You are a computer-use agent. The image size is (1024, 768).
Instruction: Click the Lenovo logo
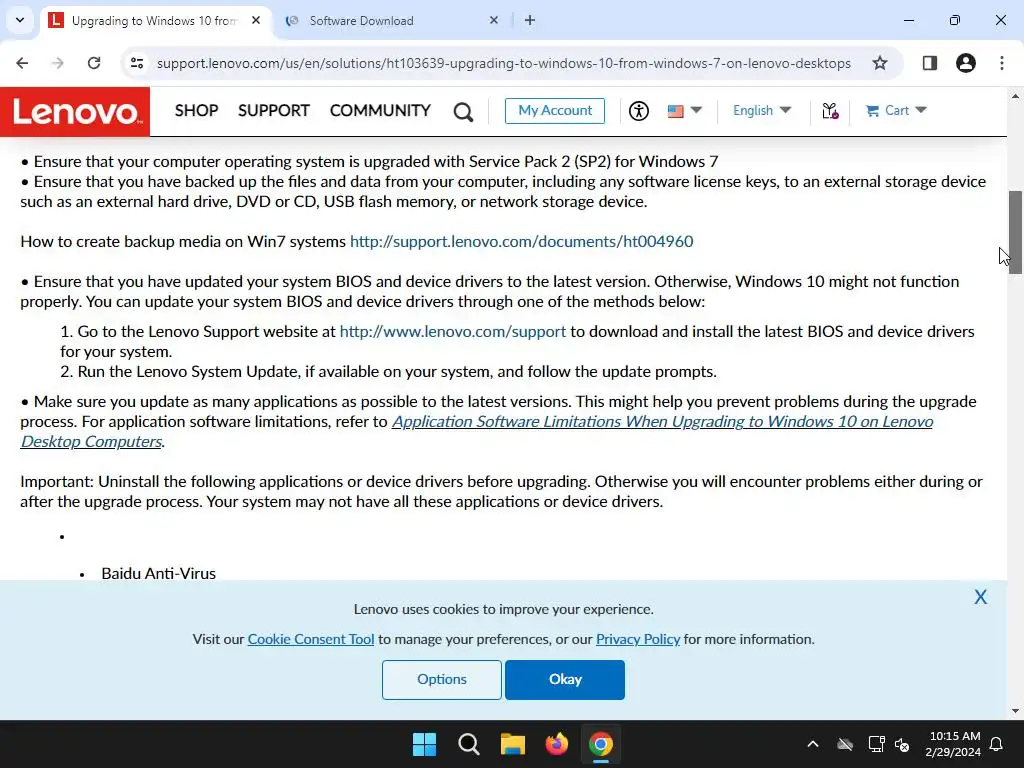coord(75,112)
